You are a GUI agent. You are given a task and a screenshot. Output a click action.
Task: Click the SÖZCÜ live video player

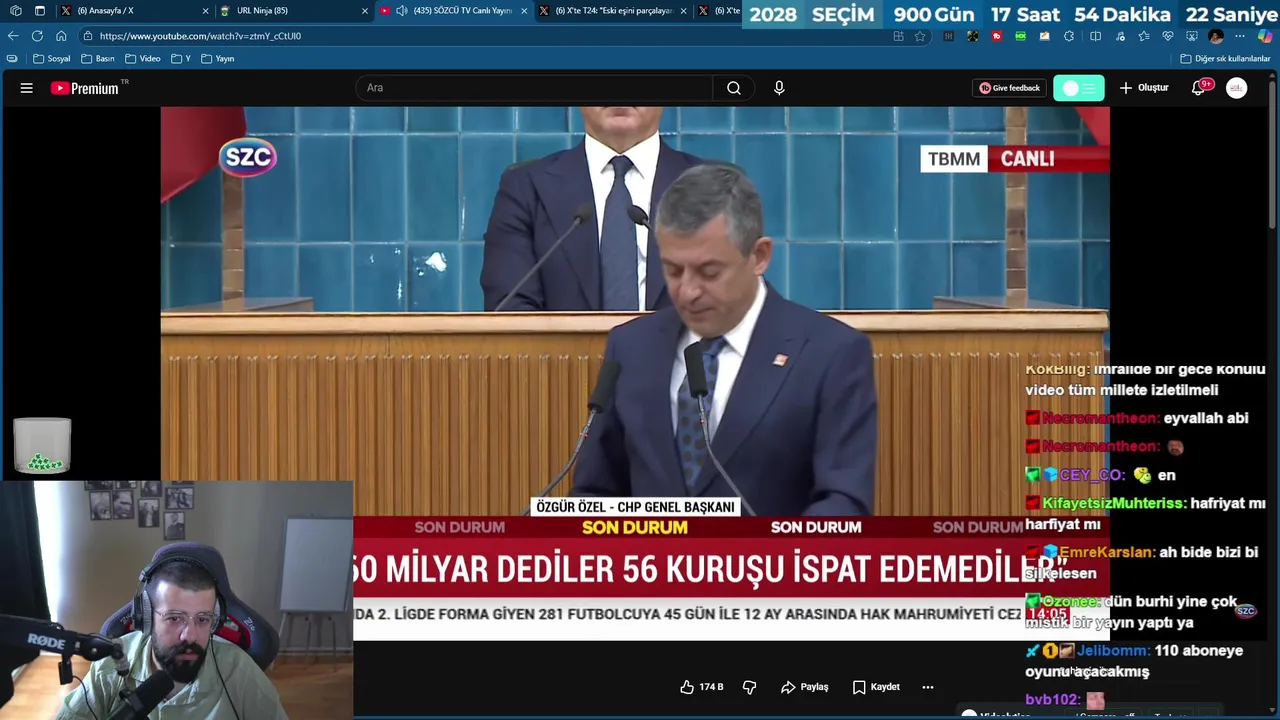635,373
